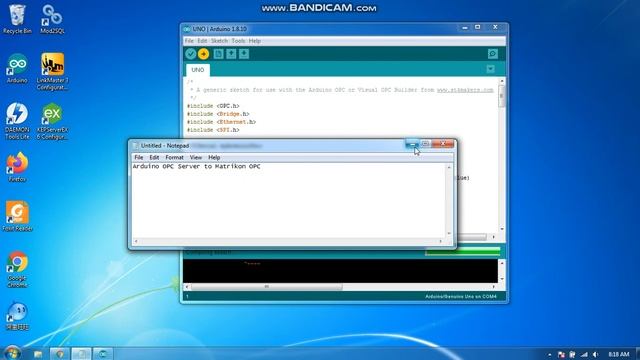Click the Action Center flag tray icon
This screenshot has width=640, height=360.
pyautogui.click(x=561, y=355)
